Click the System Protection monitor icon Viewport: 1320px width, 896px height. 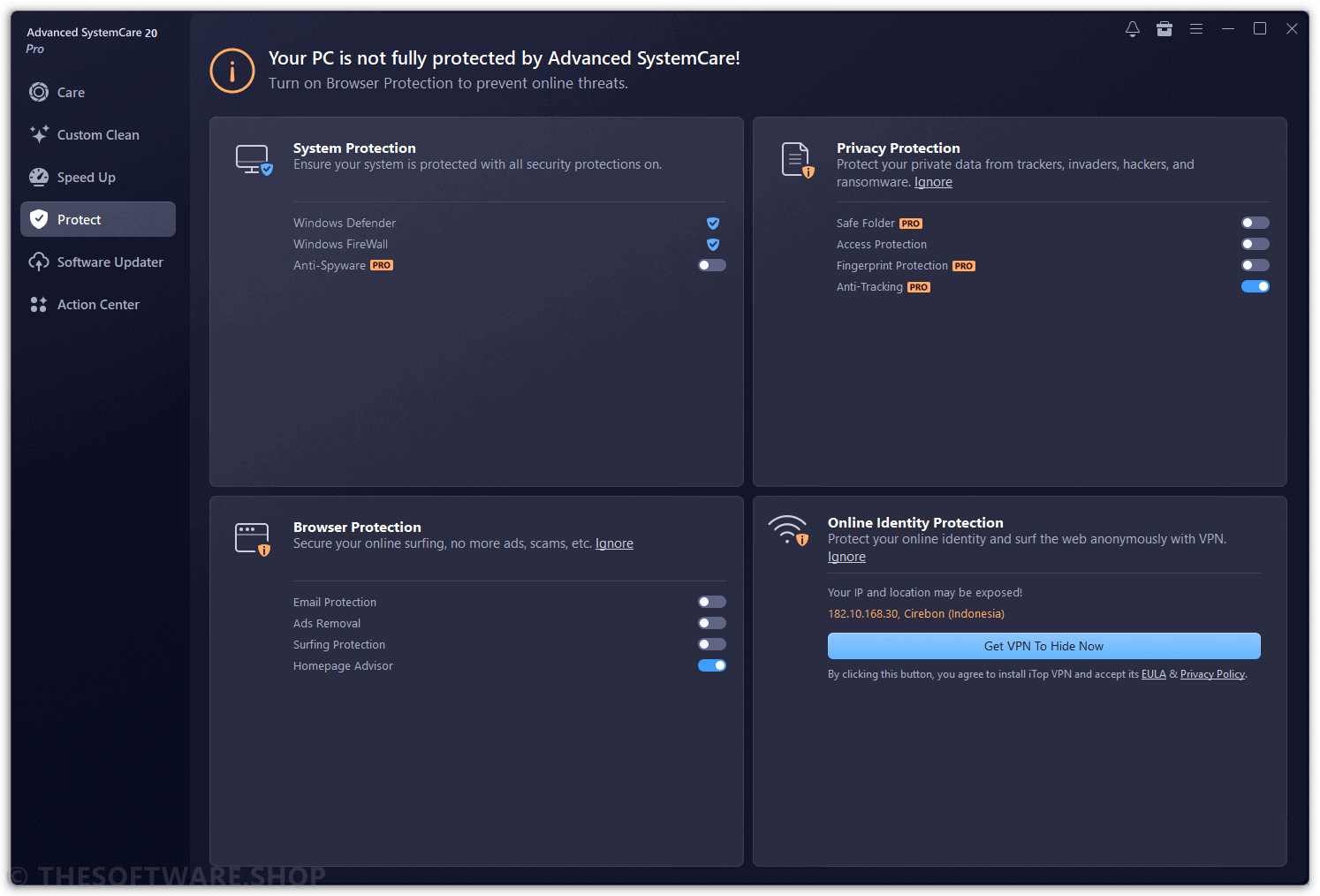[254, 160]
